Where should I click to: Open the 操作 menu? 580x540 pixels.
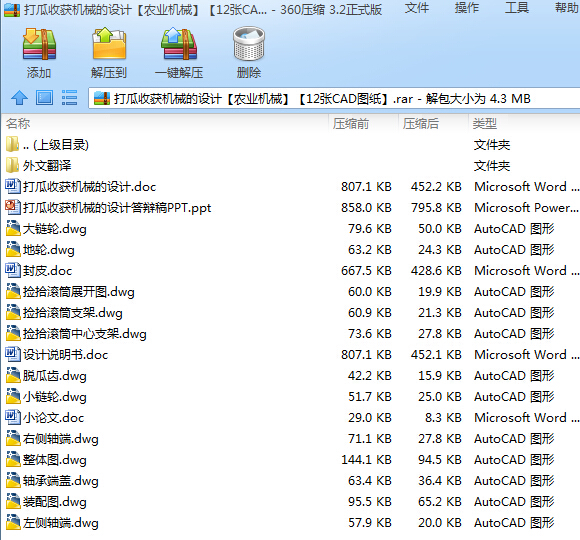pyautogui.click(x=467, y=8)
